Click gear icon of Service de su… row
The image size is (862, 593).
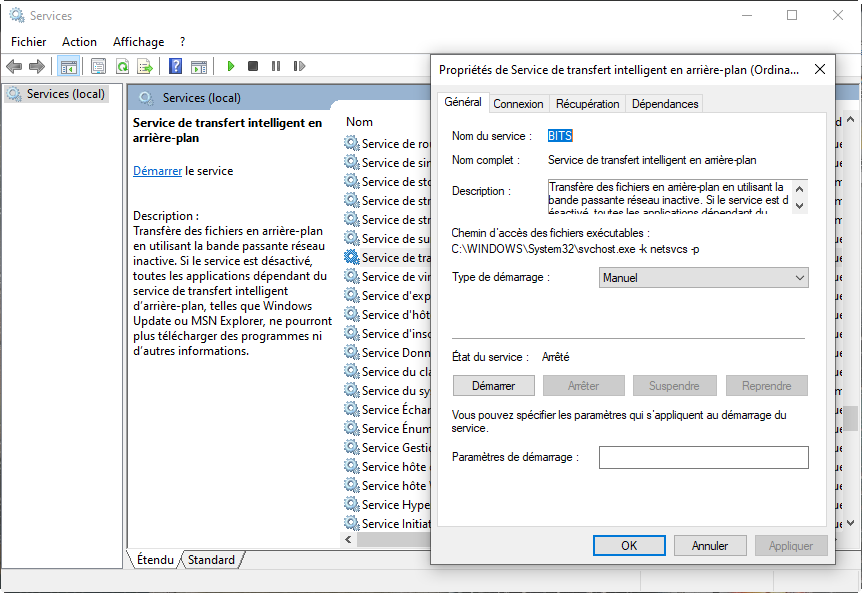pyautogui.click(x=352, y=238)
